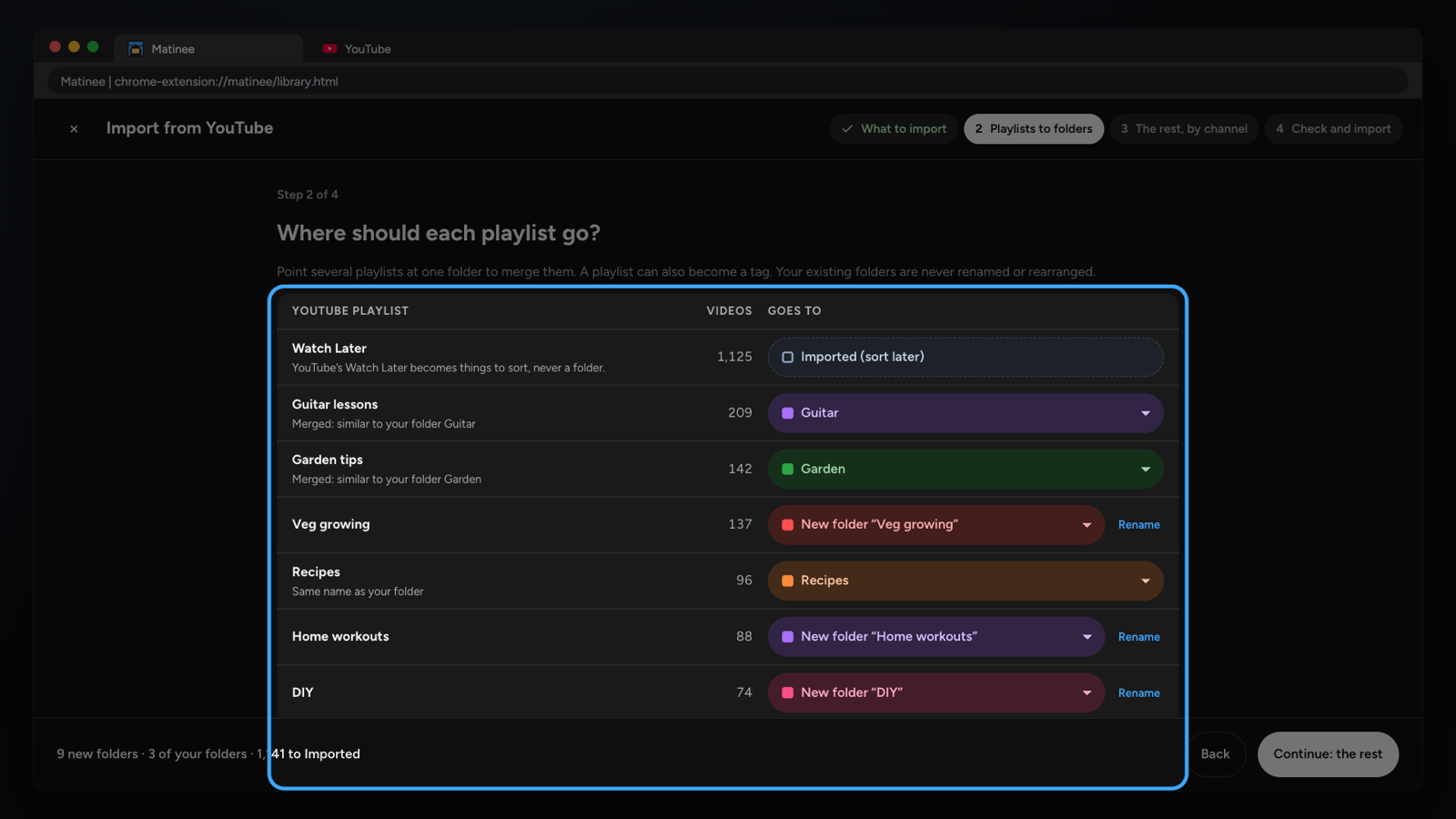Click the Matinee tab favicon

click(136, 49)
